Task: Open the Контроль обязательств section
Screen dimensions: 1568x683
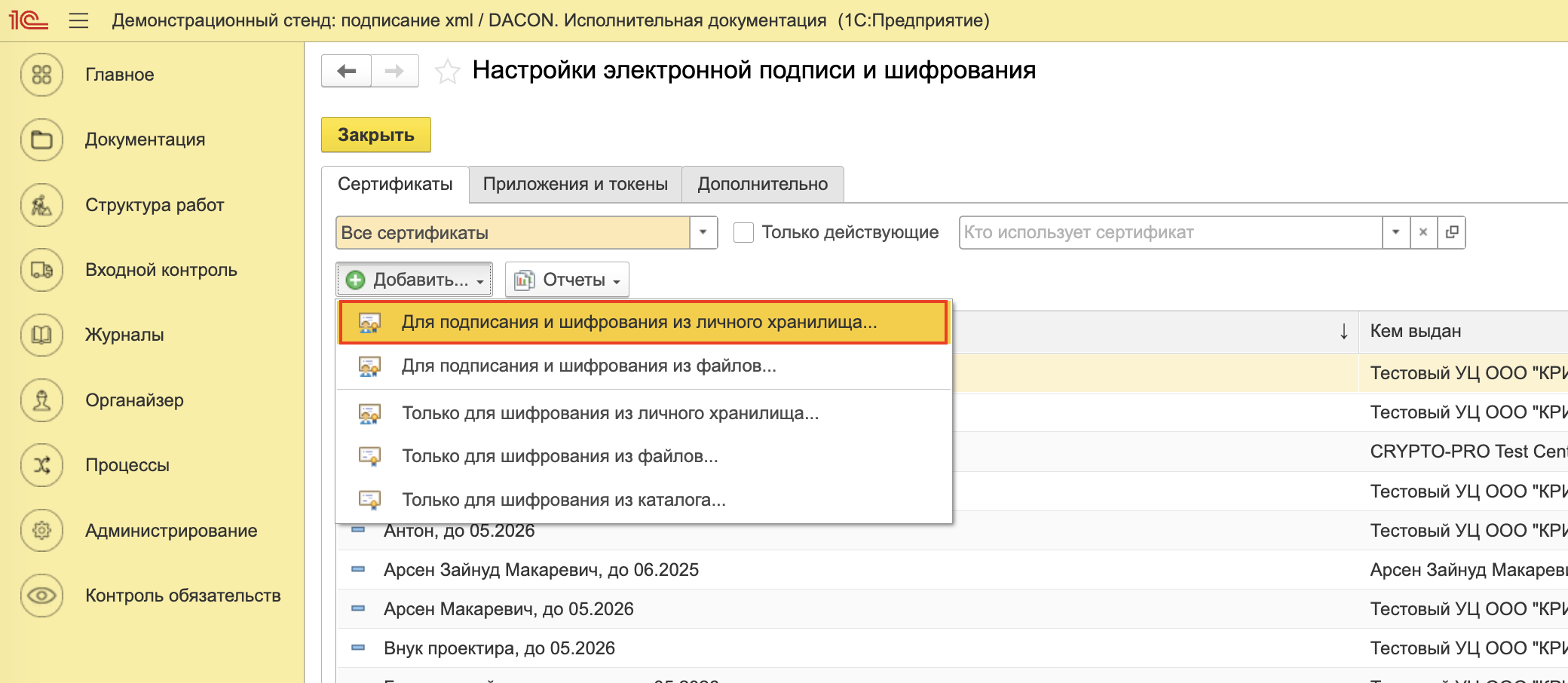Action: pyautogui.click(x=183, y=596)
